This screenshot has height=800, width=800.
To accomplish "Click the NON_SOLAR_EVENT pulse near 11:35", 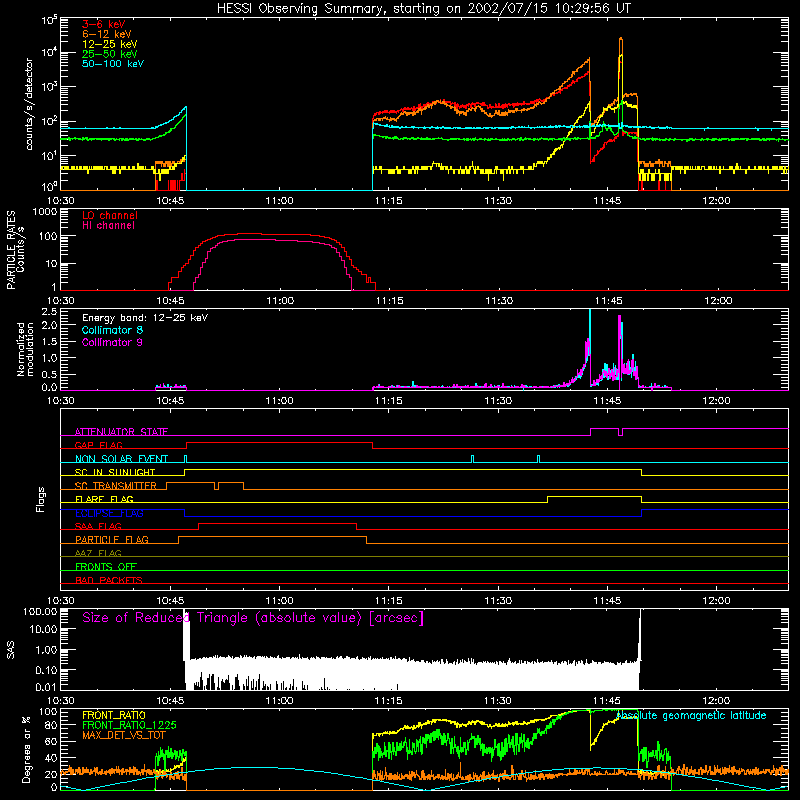I will click(538, 459).
